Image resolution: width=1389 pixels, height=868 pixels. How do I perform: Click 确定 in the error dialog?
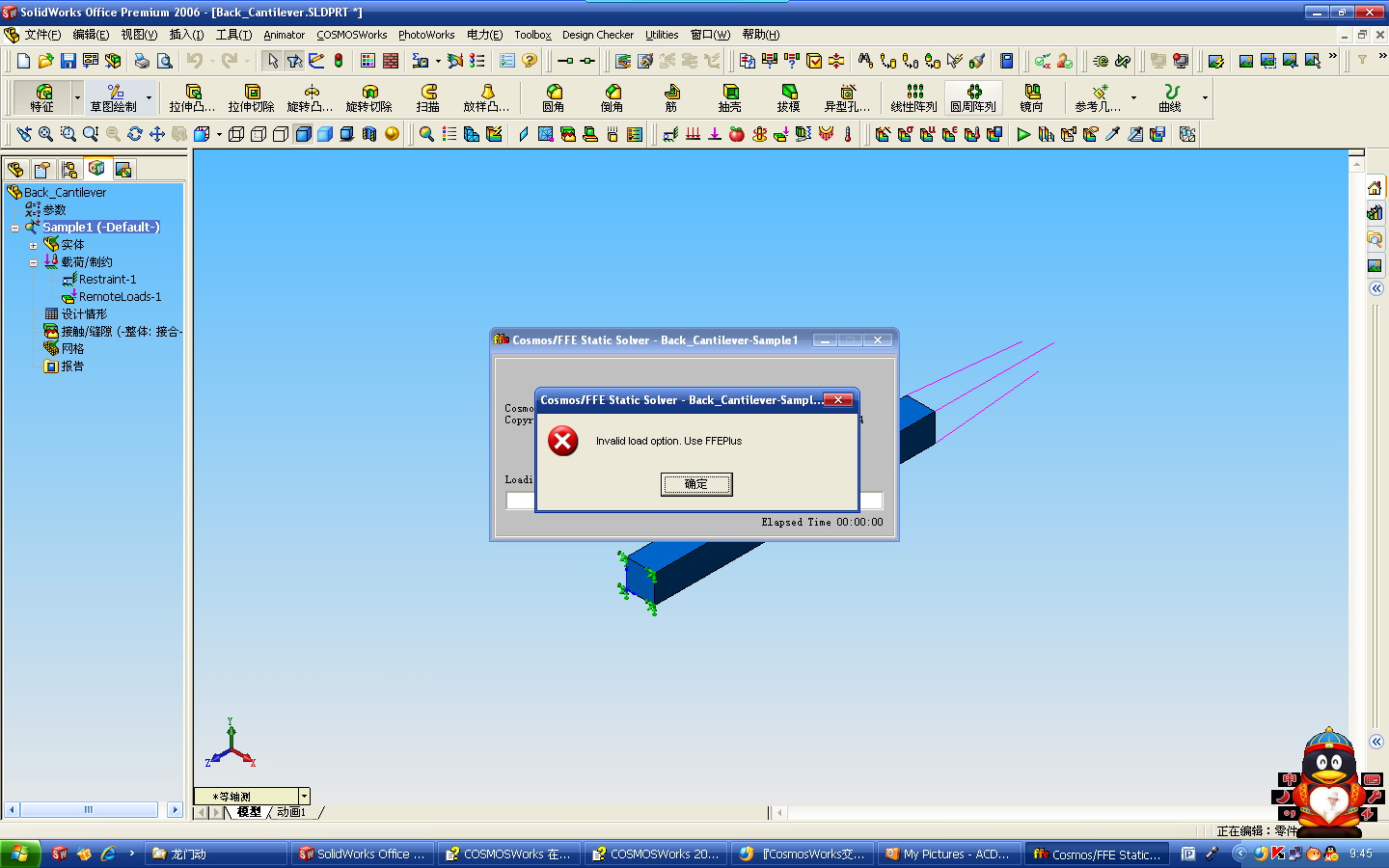pyautogui.click(x=696, y=484)
